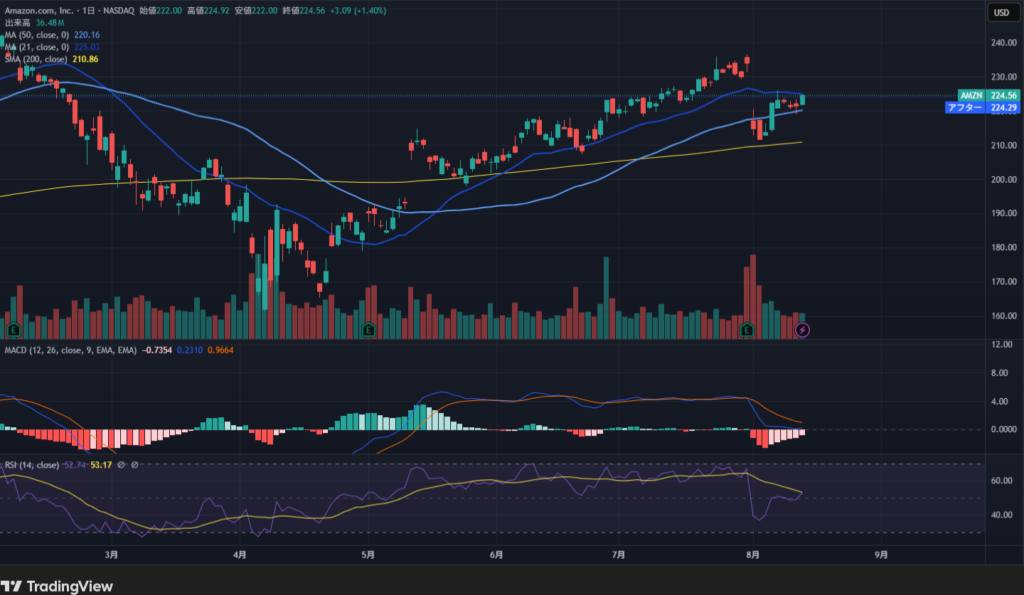The width and height of the screenshot is (1024, 595).
Task: Click the 0.2310 MACD line value
Action: point(189,350)
